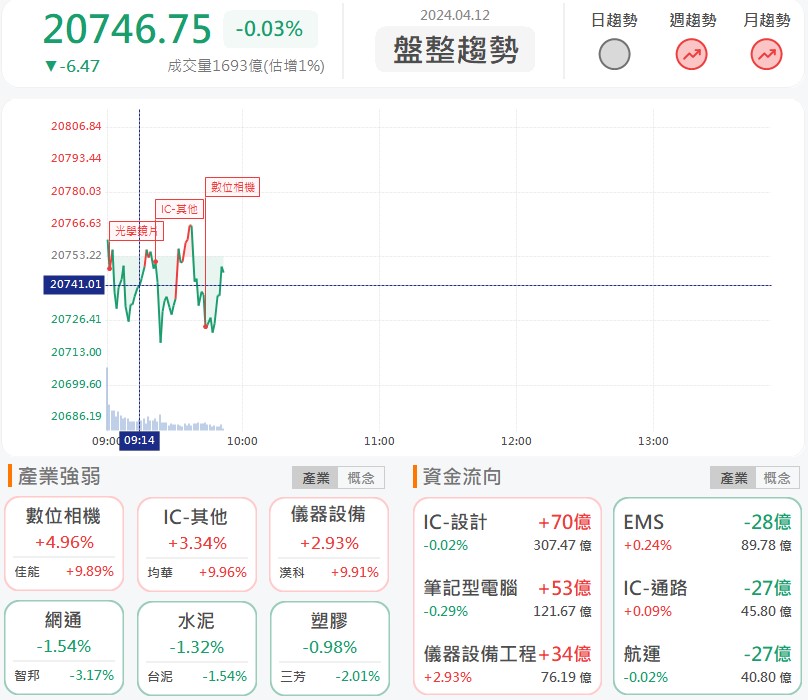Open the 數位相機 +4.96% industry card
Viewport: 808px width, 700px height.
[x=64, y=544]
